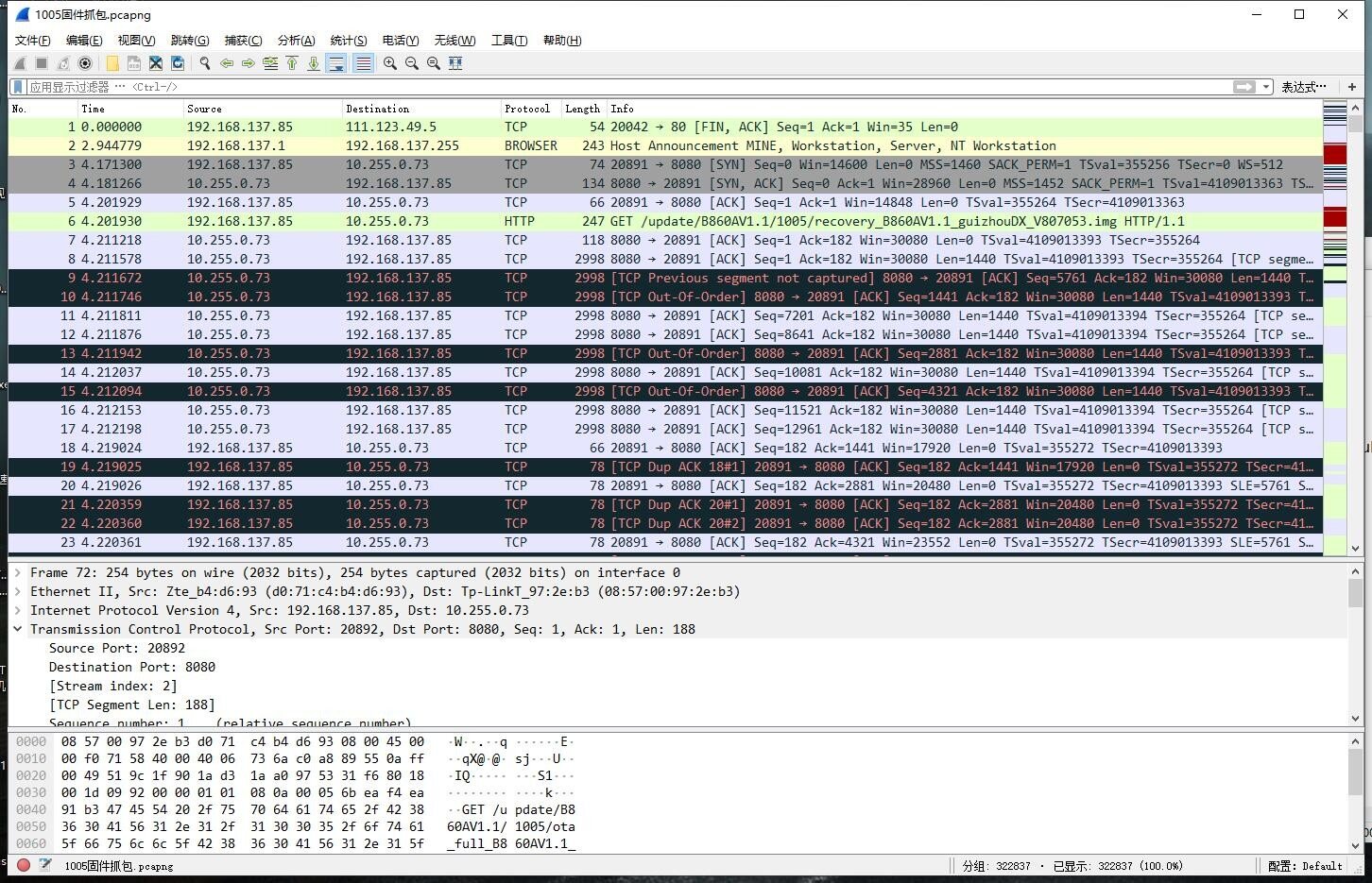Click the filter bookmark icon

point(18,87)
